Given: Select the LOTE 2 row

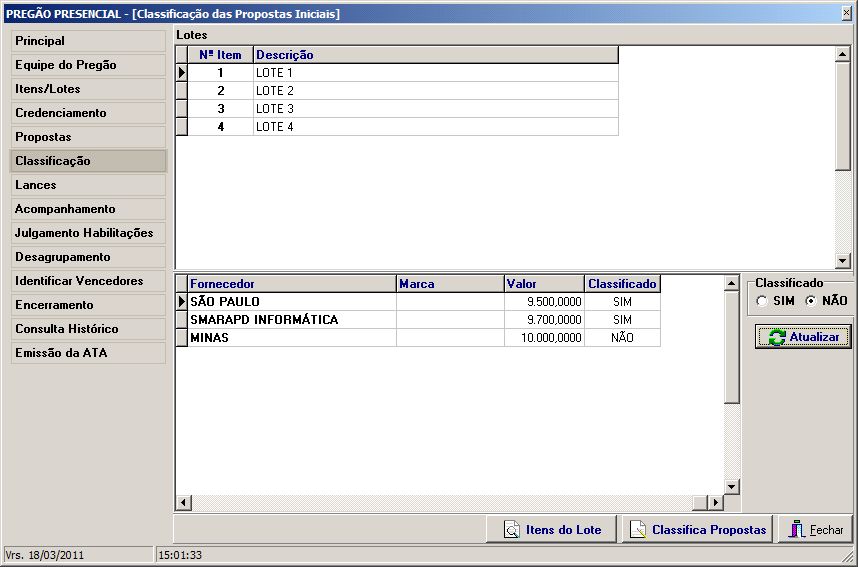Looking at the screenshot, I should (x=403, y=91).
